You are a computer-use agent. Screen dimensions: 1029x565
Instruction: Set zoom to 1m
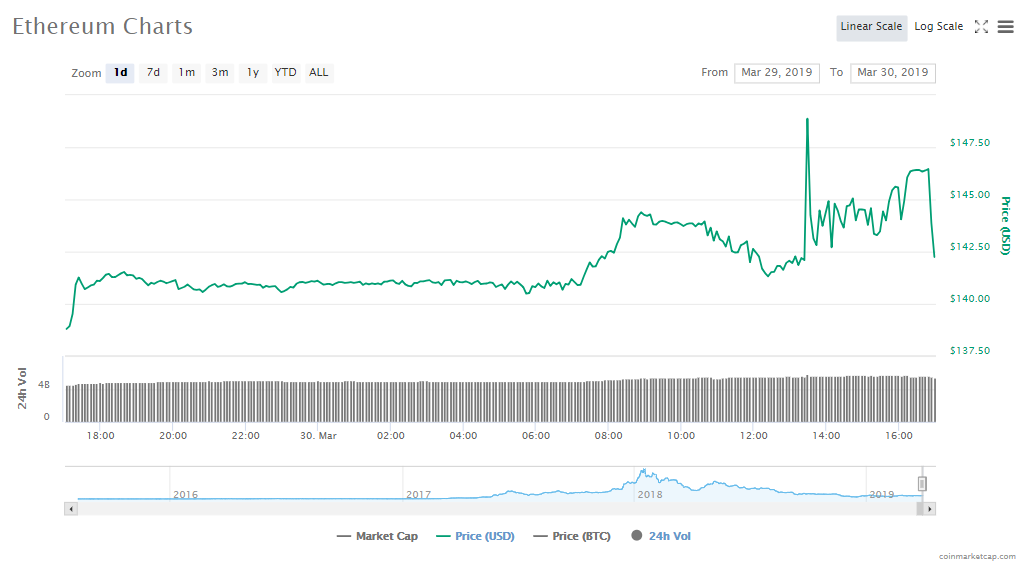tap(186, 73)
